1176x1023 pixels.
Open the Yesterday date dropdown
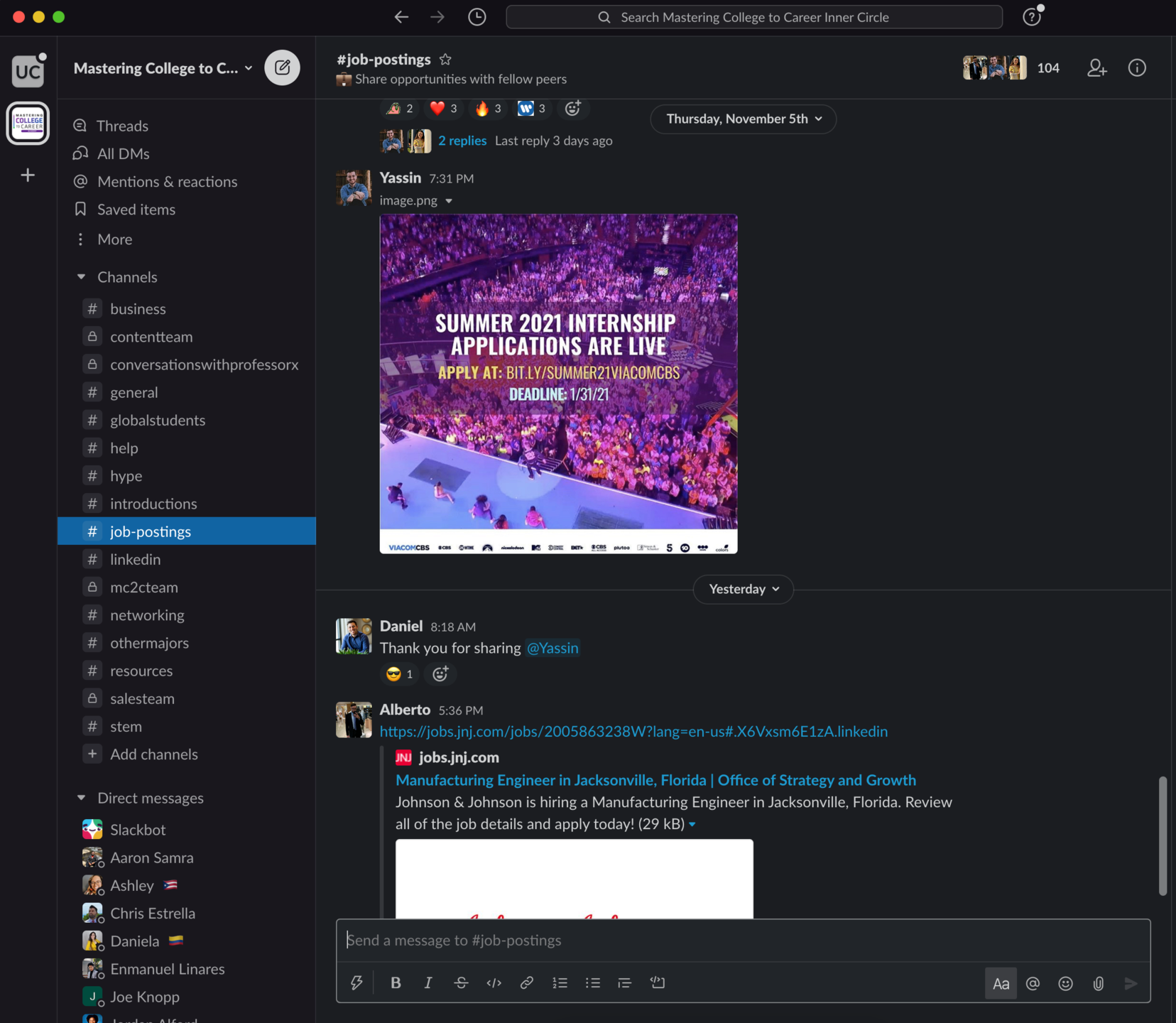click(744, 590)
